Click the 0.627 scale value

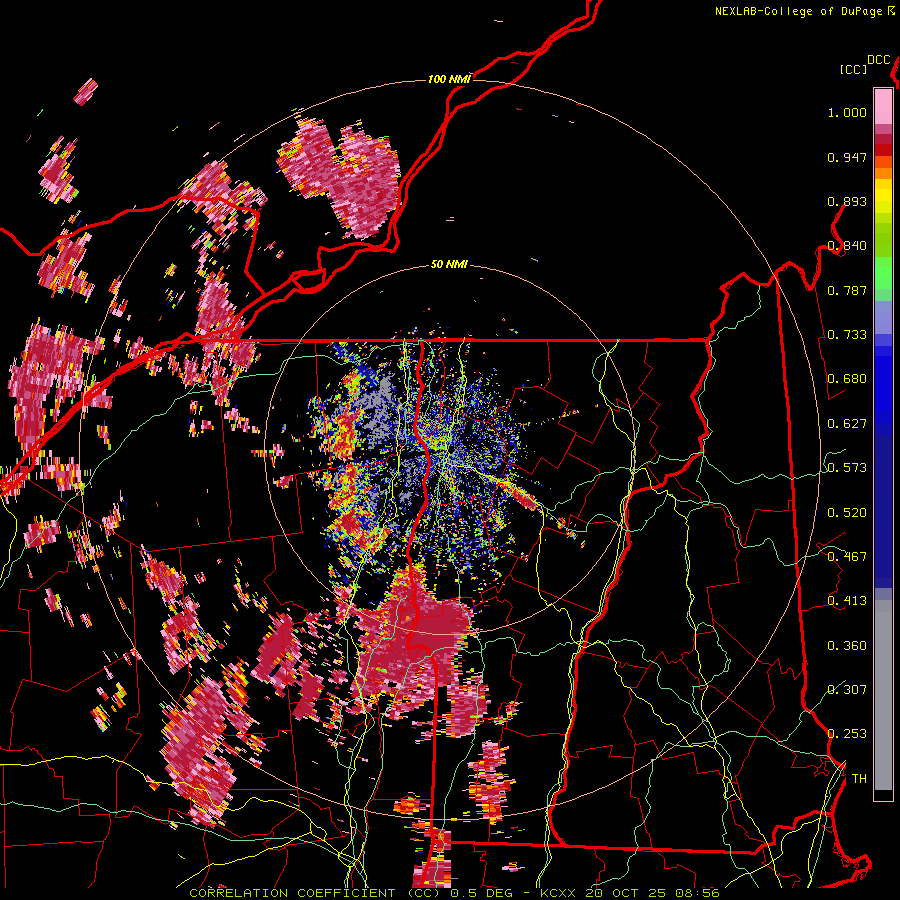pos(847,424)
